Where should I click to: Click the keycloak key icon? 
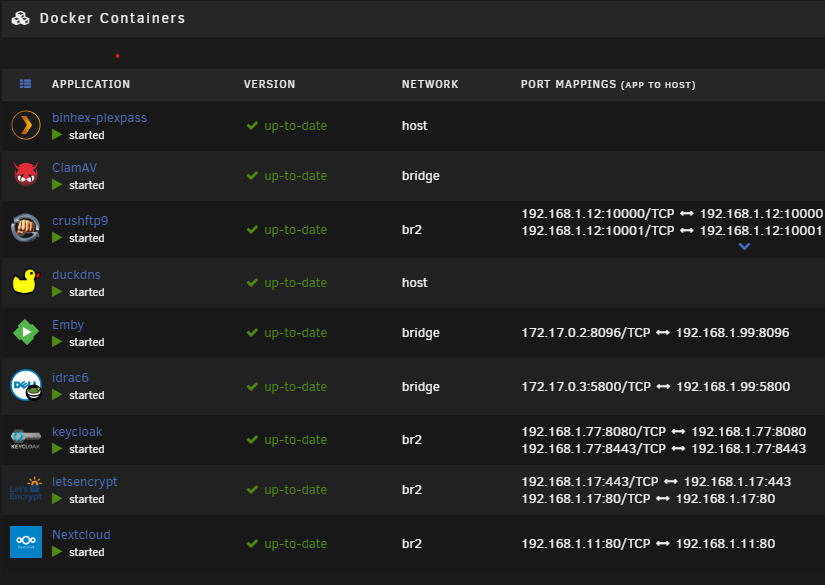[x=26, y=439]
